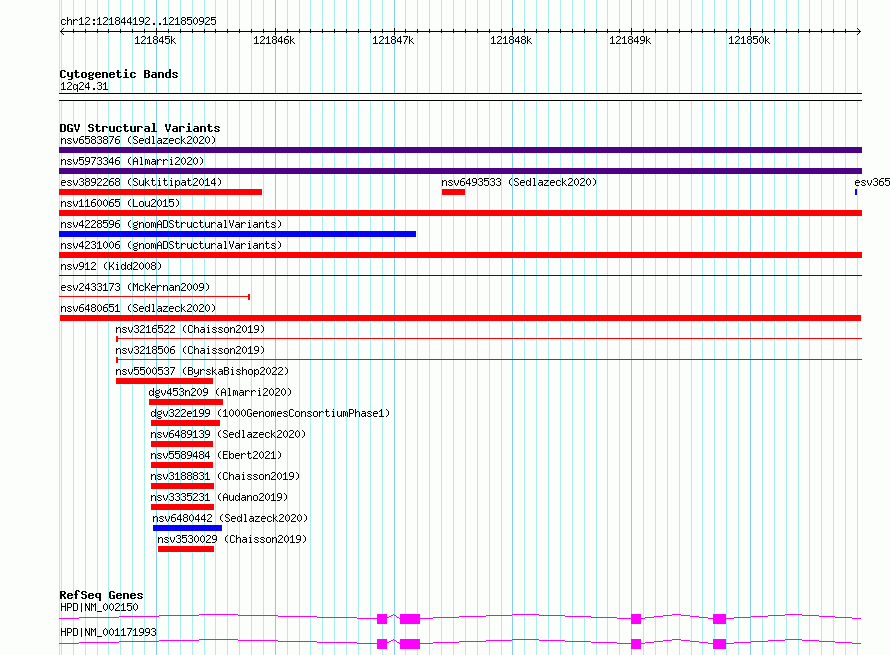Image resolution: width=890 pixels, height=655 pixels.
Task: Open variant nsv6493533 (Sedlazeck2020) label
Action: (519, 182)
